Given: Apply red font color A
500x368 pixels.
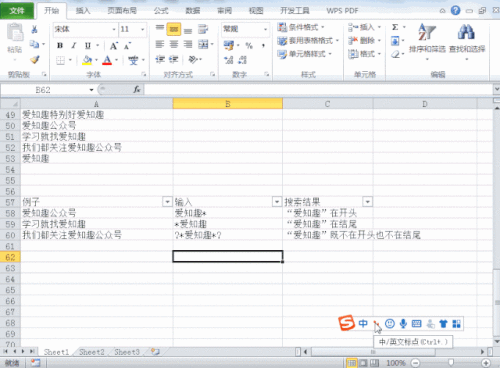Looking at the screenshot, I should click(x=107, y=60).
